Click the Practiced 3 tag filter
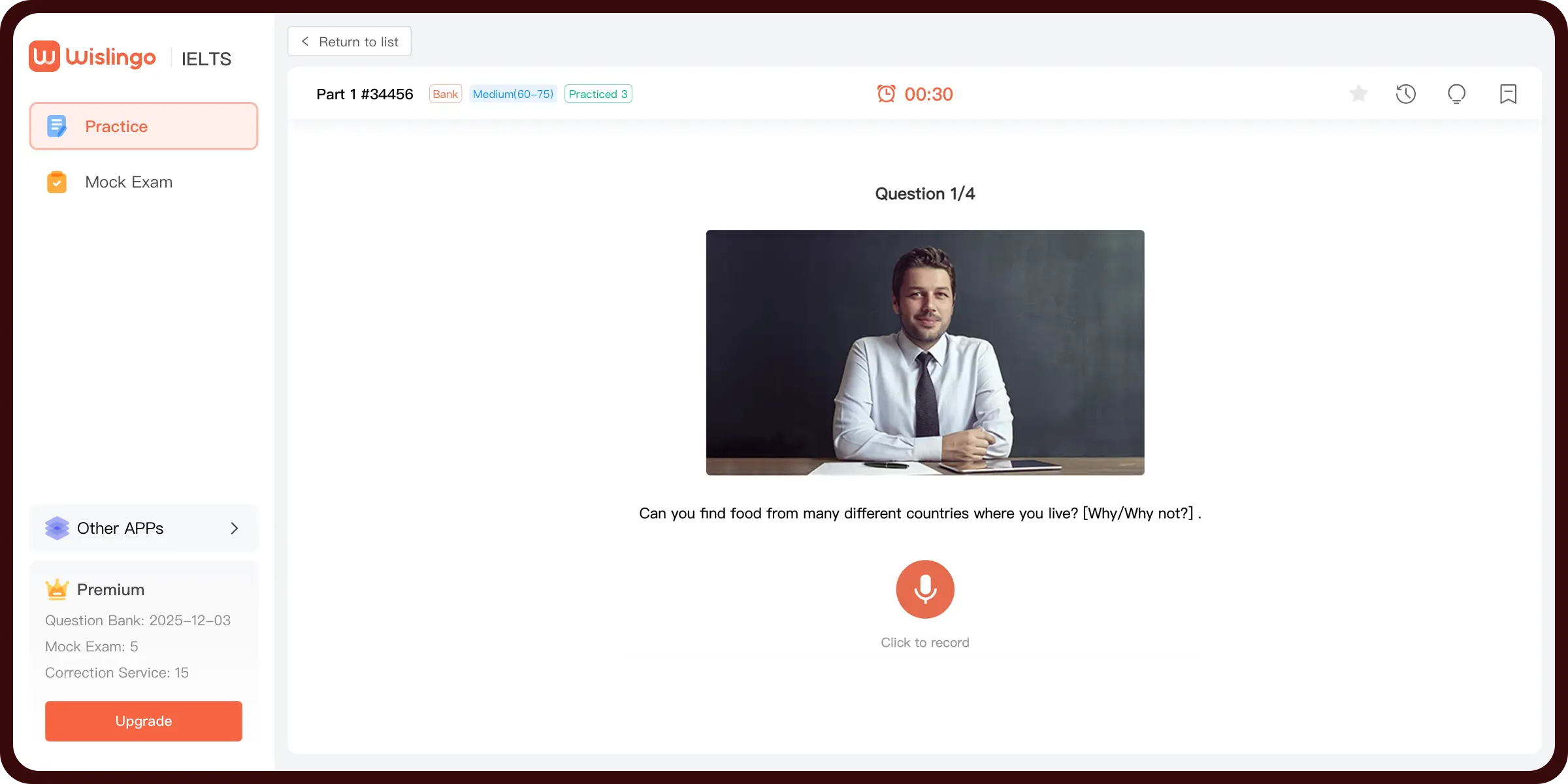 [x=597, y=94]
